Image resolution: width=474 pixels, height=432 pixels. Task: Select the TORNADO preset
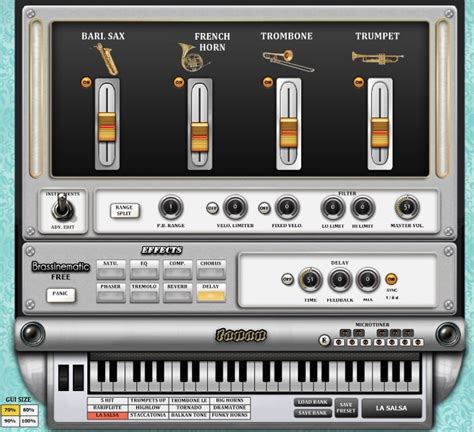189,408
